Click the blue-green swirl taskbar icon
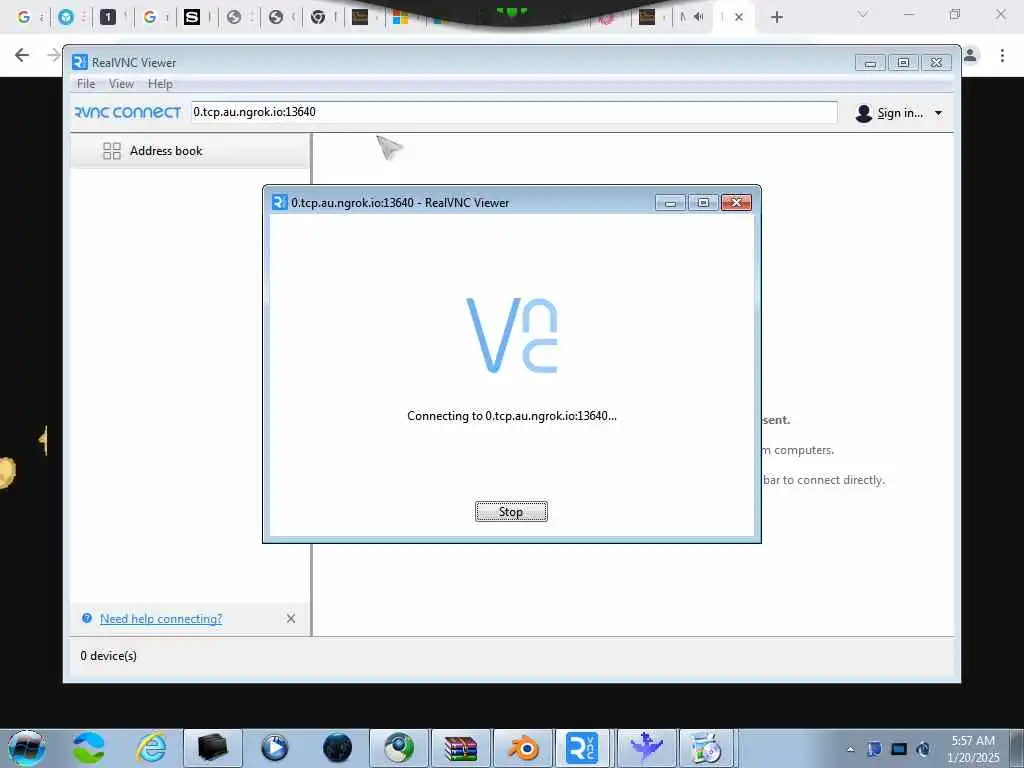The width and height of the screenshot is (1024, 768). point(89,748)
